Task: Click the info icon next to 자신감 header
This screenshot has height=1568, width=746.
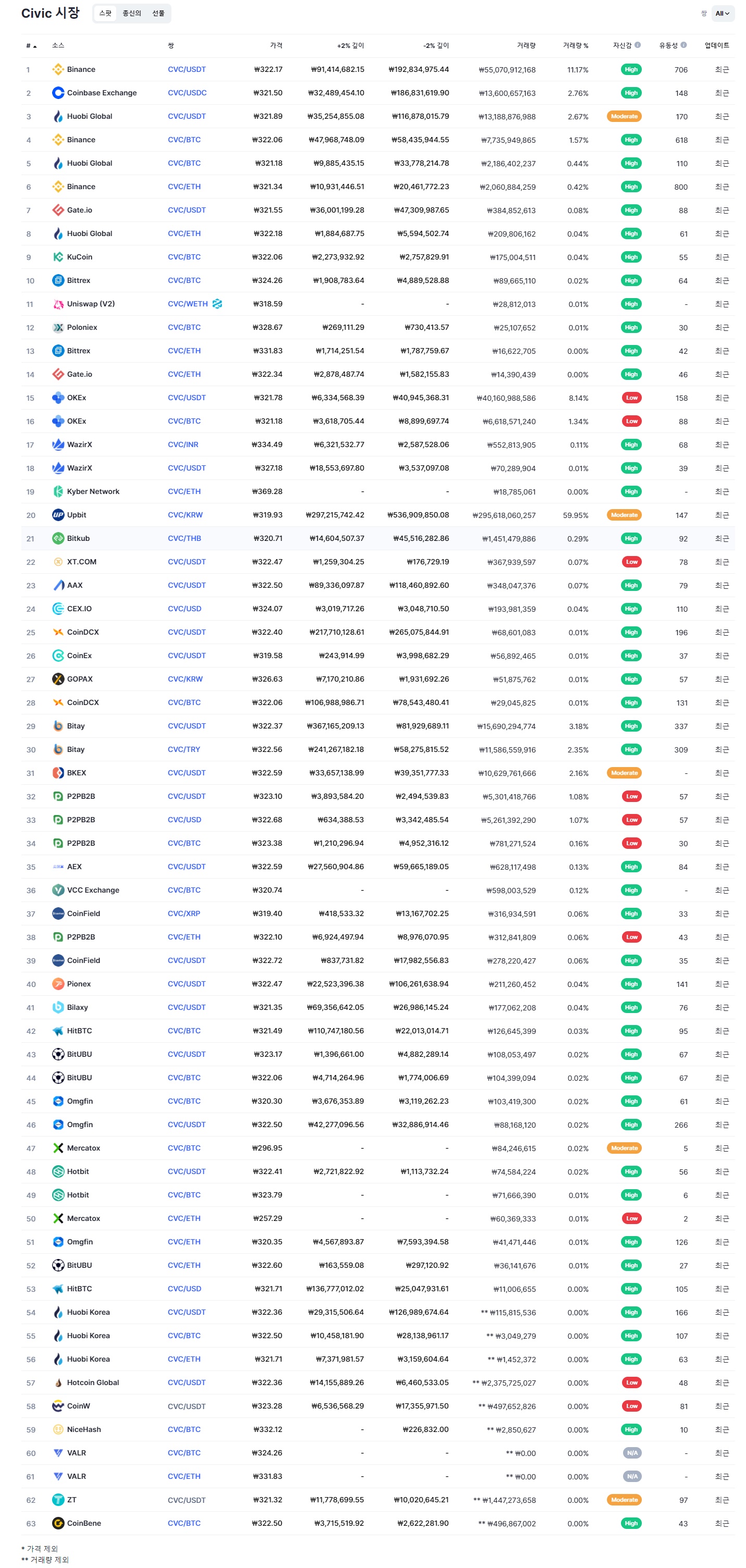Action: 637,45
